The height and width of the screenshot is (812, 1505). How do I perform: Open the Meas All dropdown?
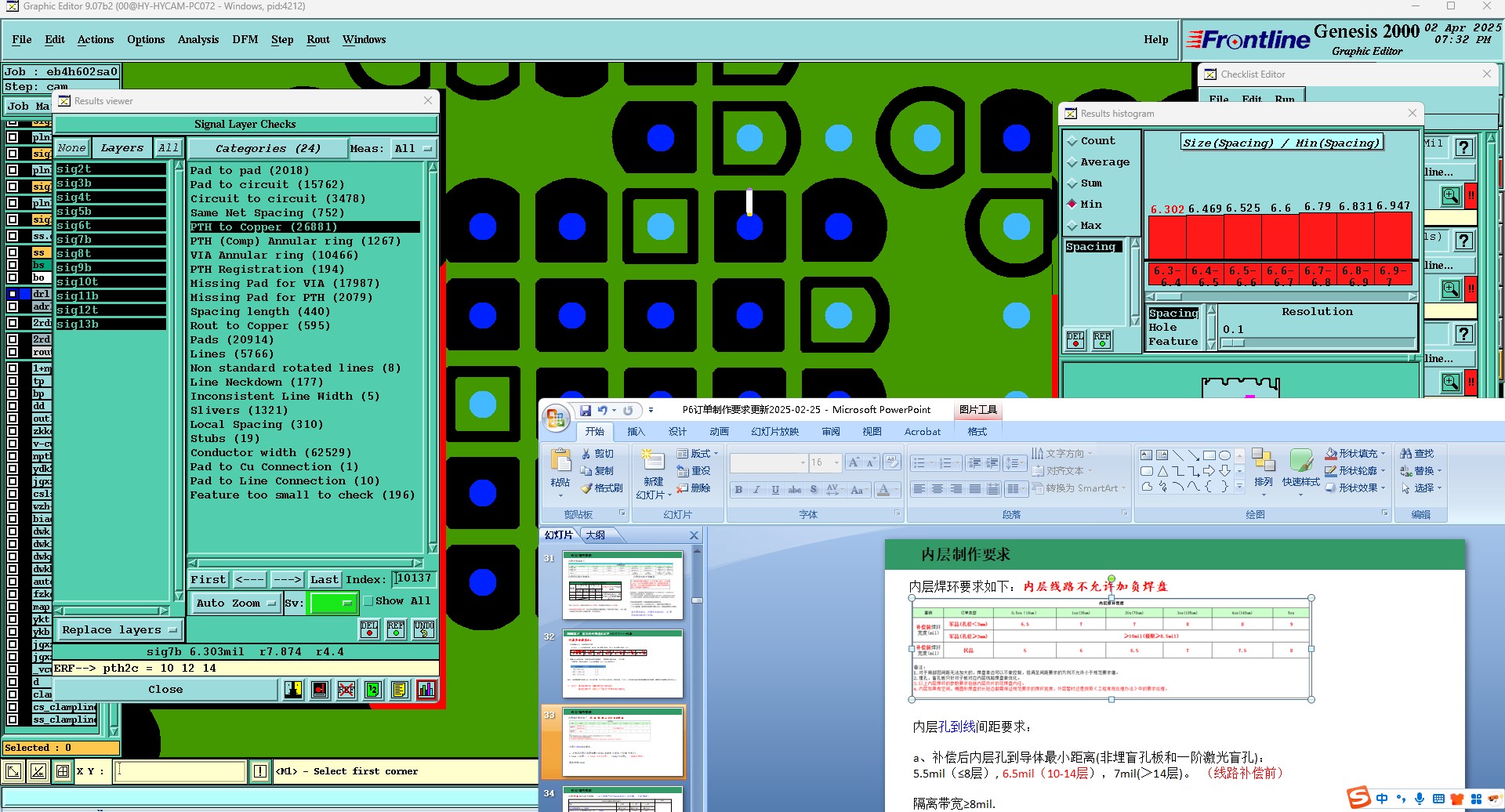413,149
